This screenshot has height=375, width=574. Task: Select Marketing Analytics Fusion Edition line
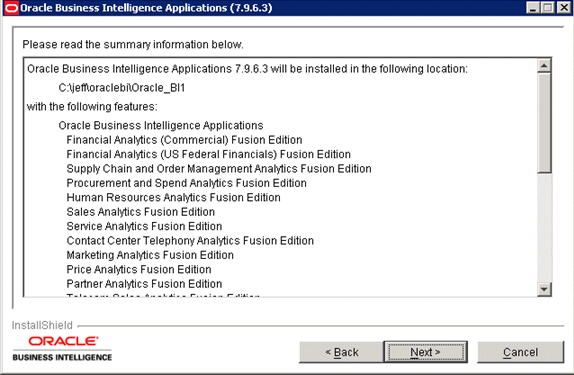point(150,255)
